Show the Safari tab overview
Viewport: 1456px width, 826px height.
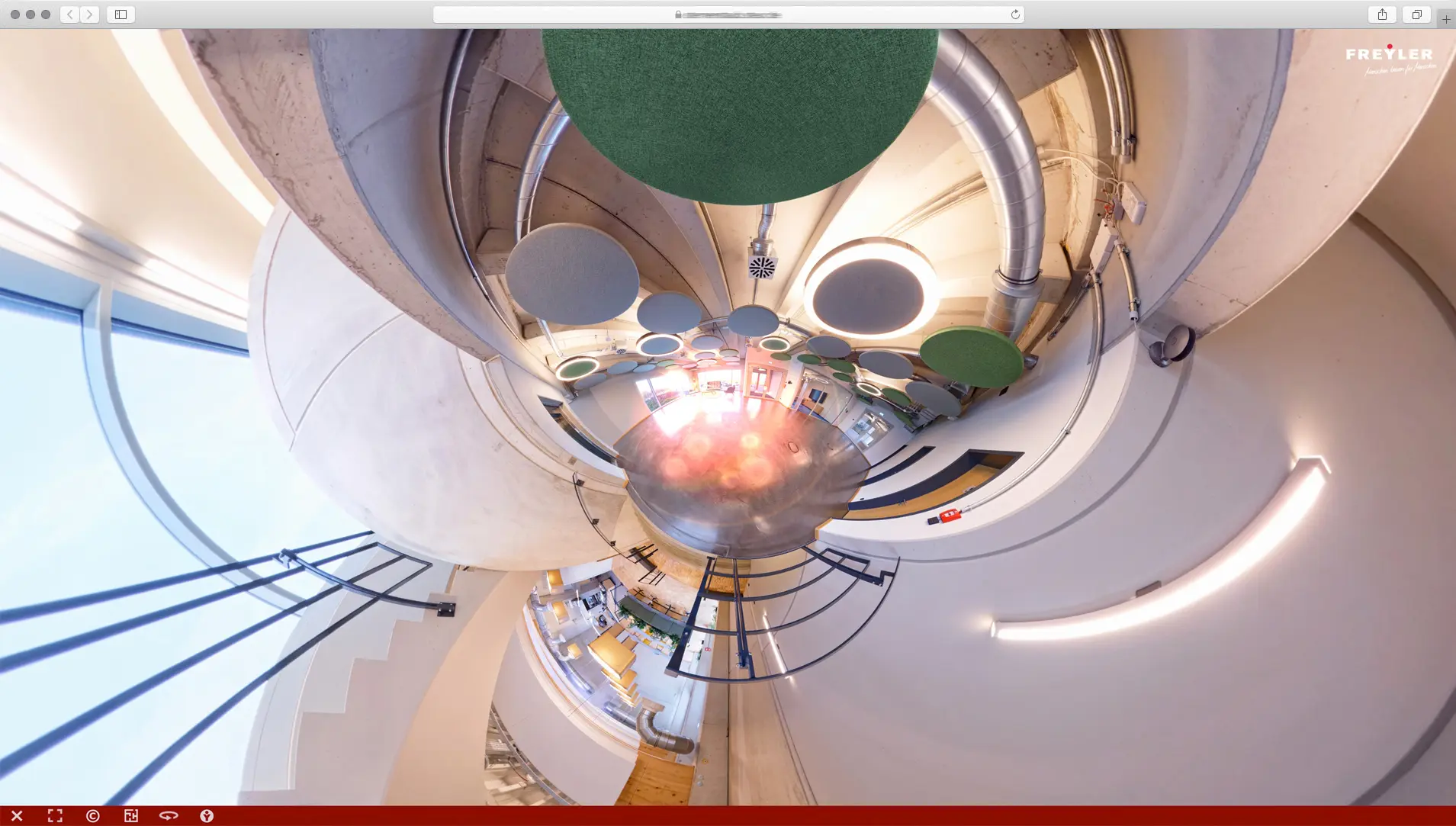pos(1416,14)
